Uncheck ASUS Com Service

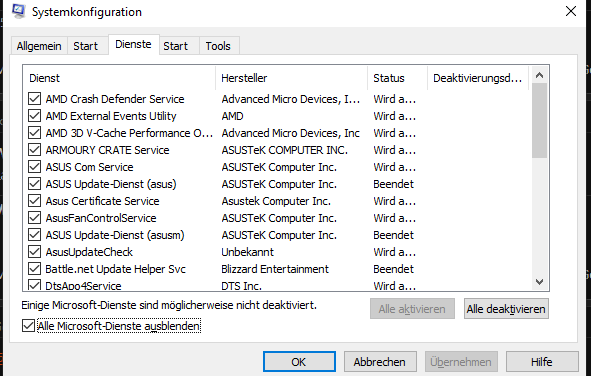[34, 167]
